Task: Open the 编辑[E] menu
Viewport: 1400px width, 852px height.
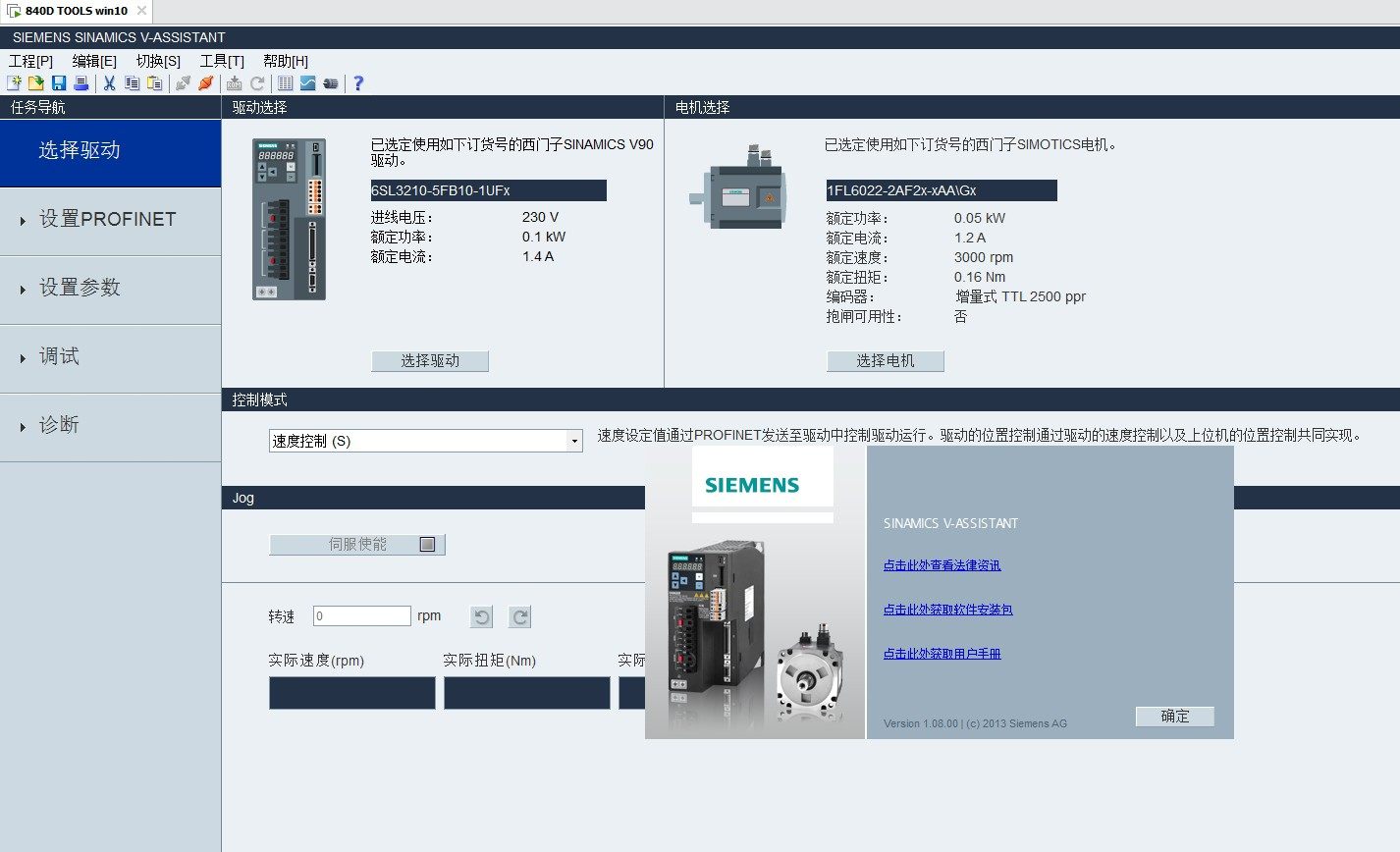Action: [94, 61]
